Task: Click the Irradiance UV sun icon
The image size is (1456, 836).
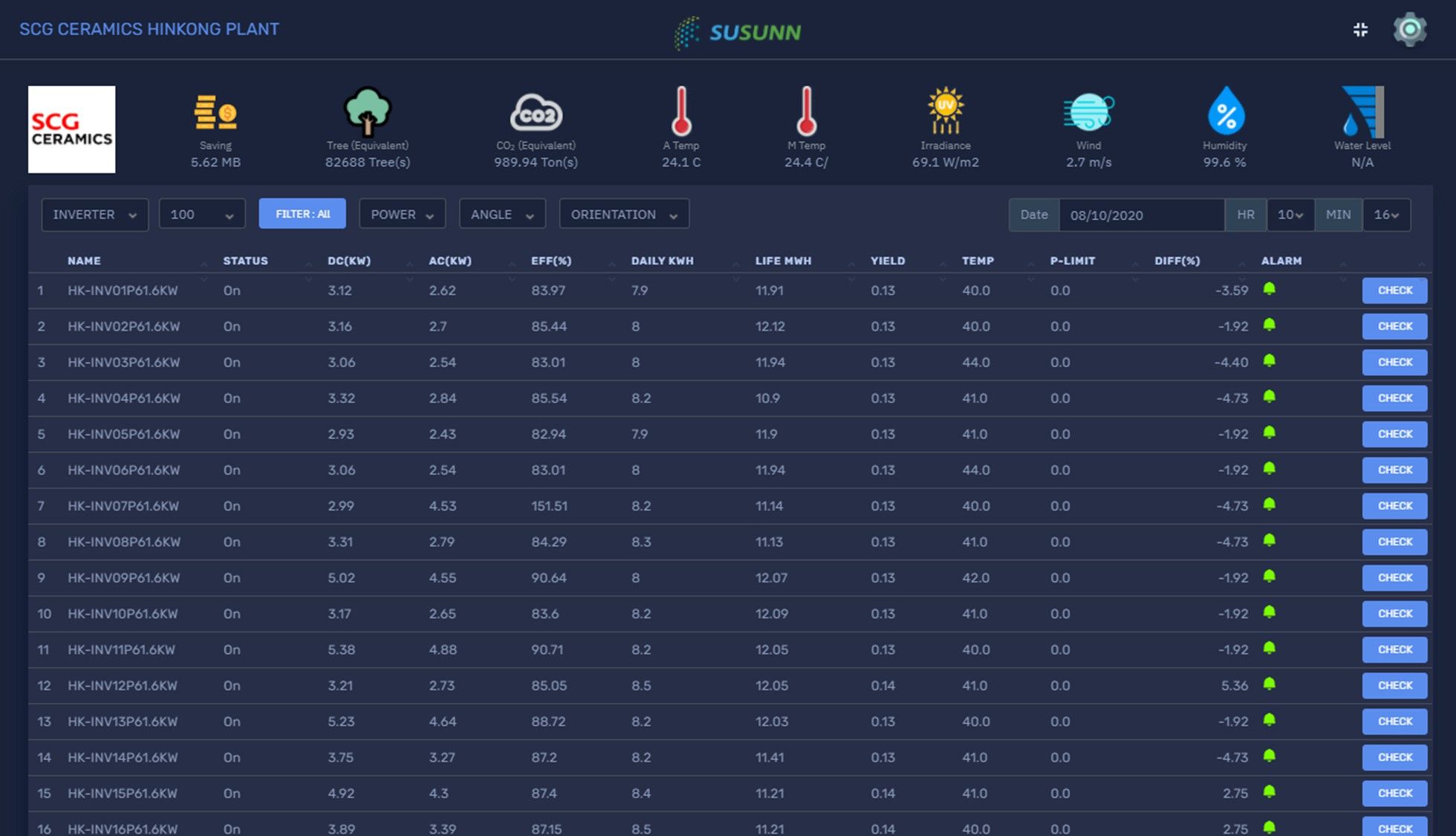Action: click(x=945, y=111)
